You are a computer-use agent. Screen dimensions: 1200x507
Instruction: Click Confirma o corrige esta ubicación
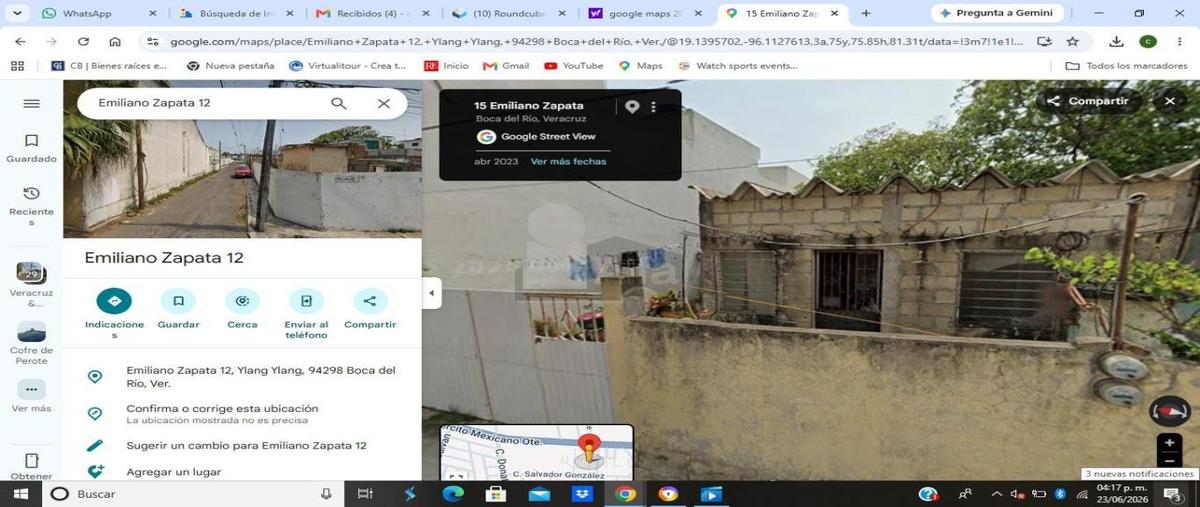pyautogui.click(x=222, y=408)
